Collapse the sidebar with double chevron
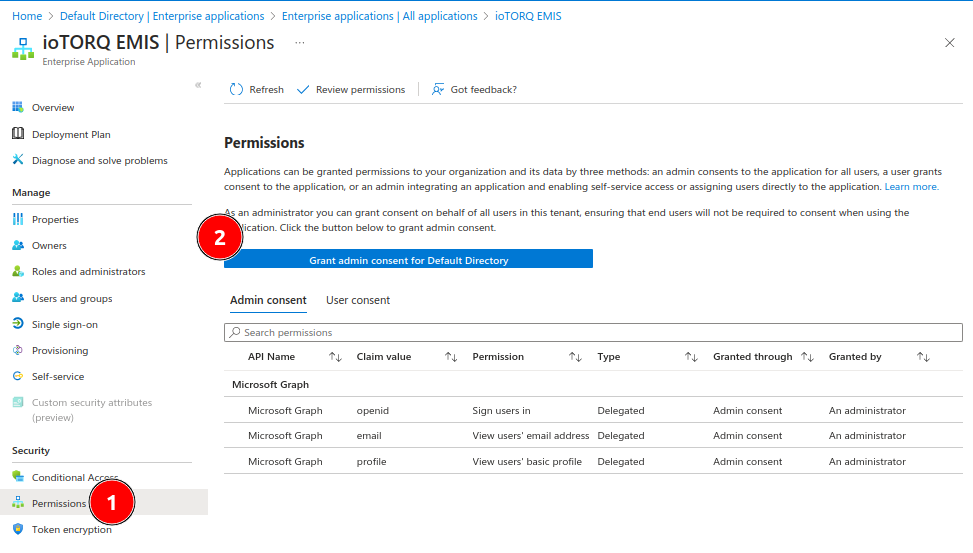The width and height of the screenshot is (973, 553). point(198,85)
